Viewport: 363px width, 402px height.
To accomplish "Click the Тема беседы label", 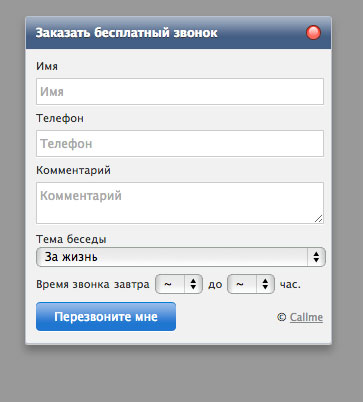I will (71, 239).
